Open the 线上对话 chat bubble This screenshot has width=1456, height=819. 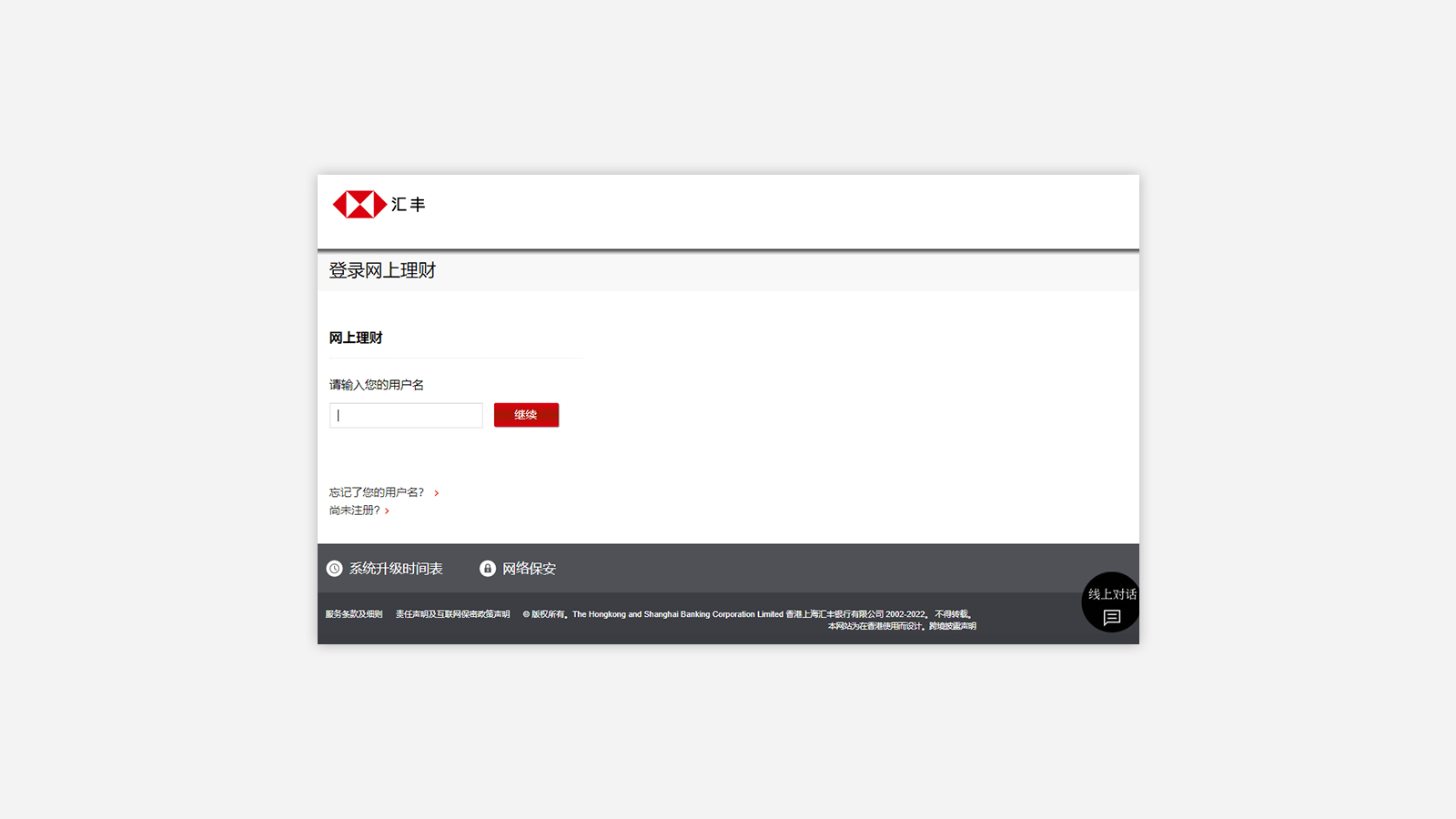(1110, 602)
